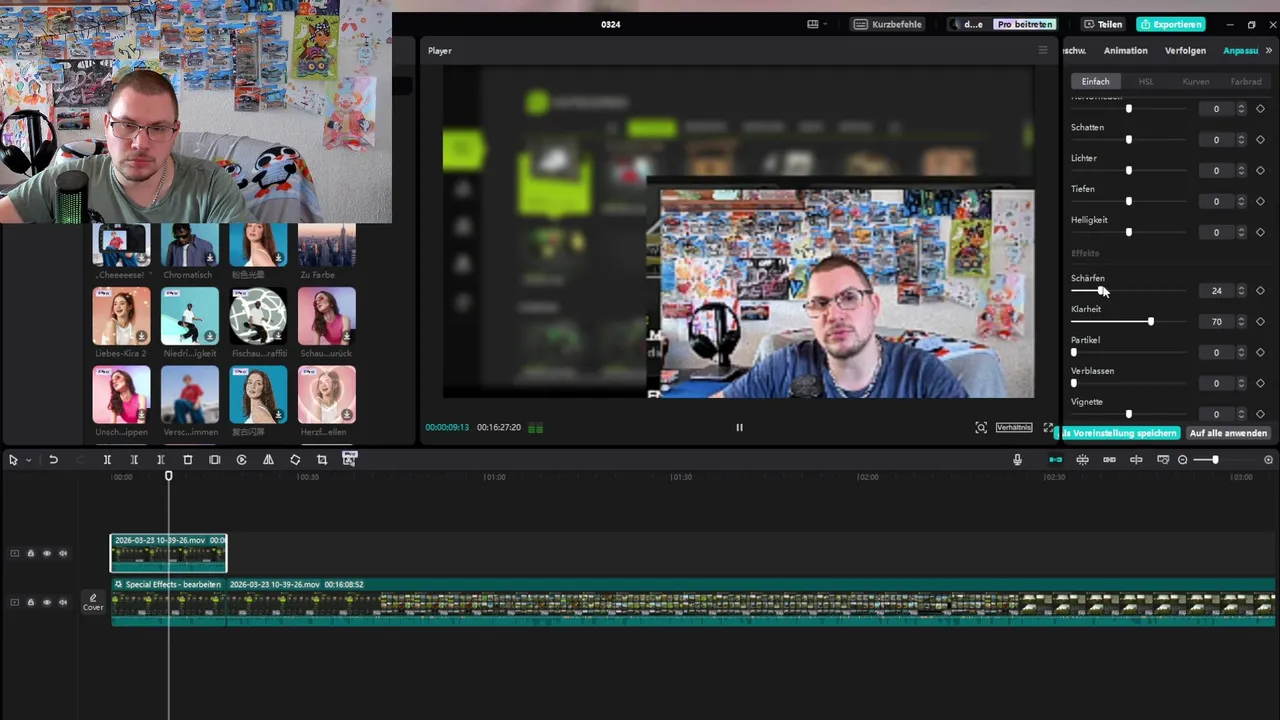Select the Einfach adjustment sub-tab
Screen dimensions: 1280x720
click(1095, 81)
